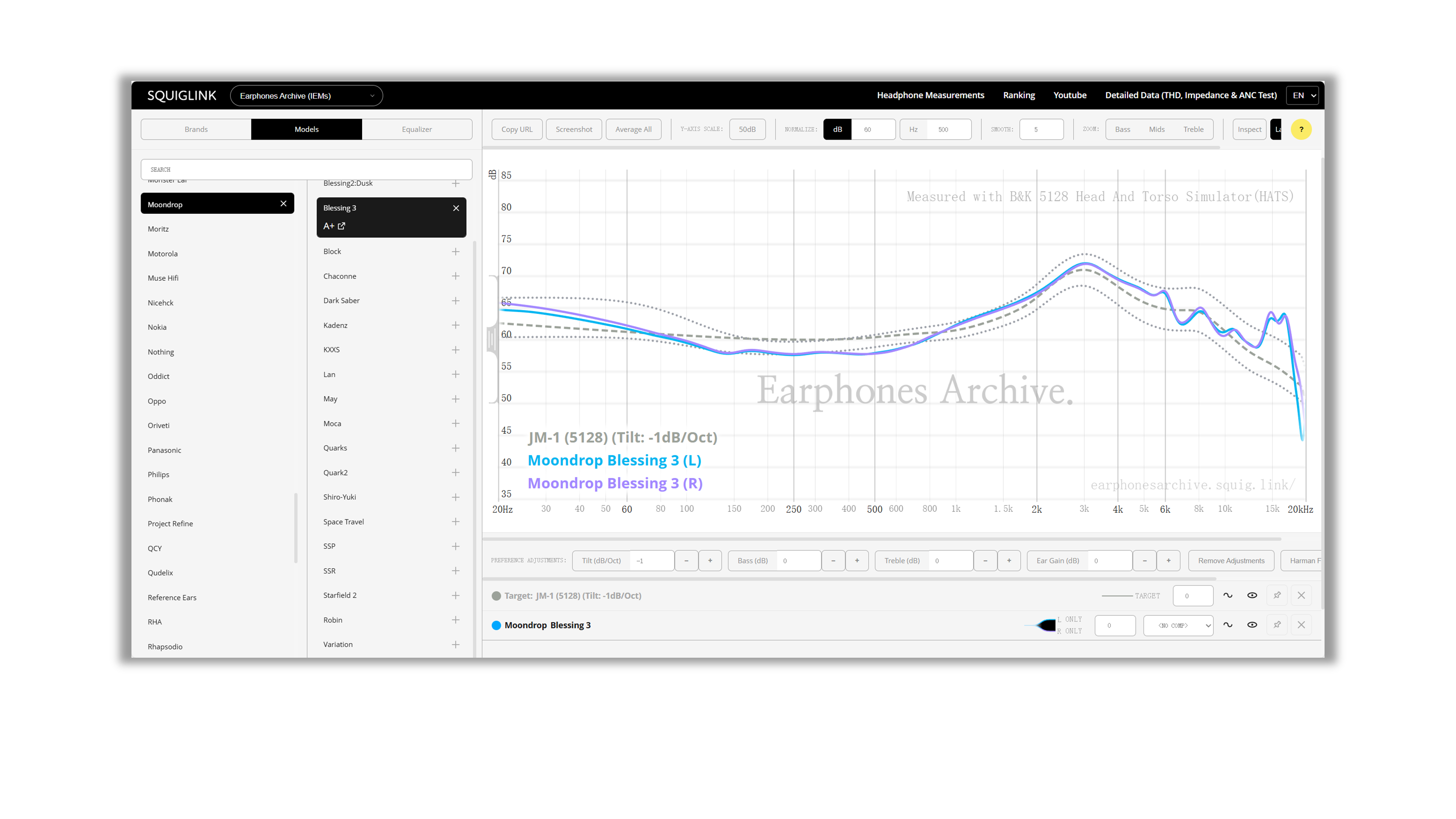Add the Chaconne model with plus icon
Viewport: 1456px width, 819px height.
click(x=455, y=276)
